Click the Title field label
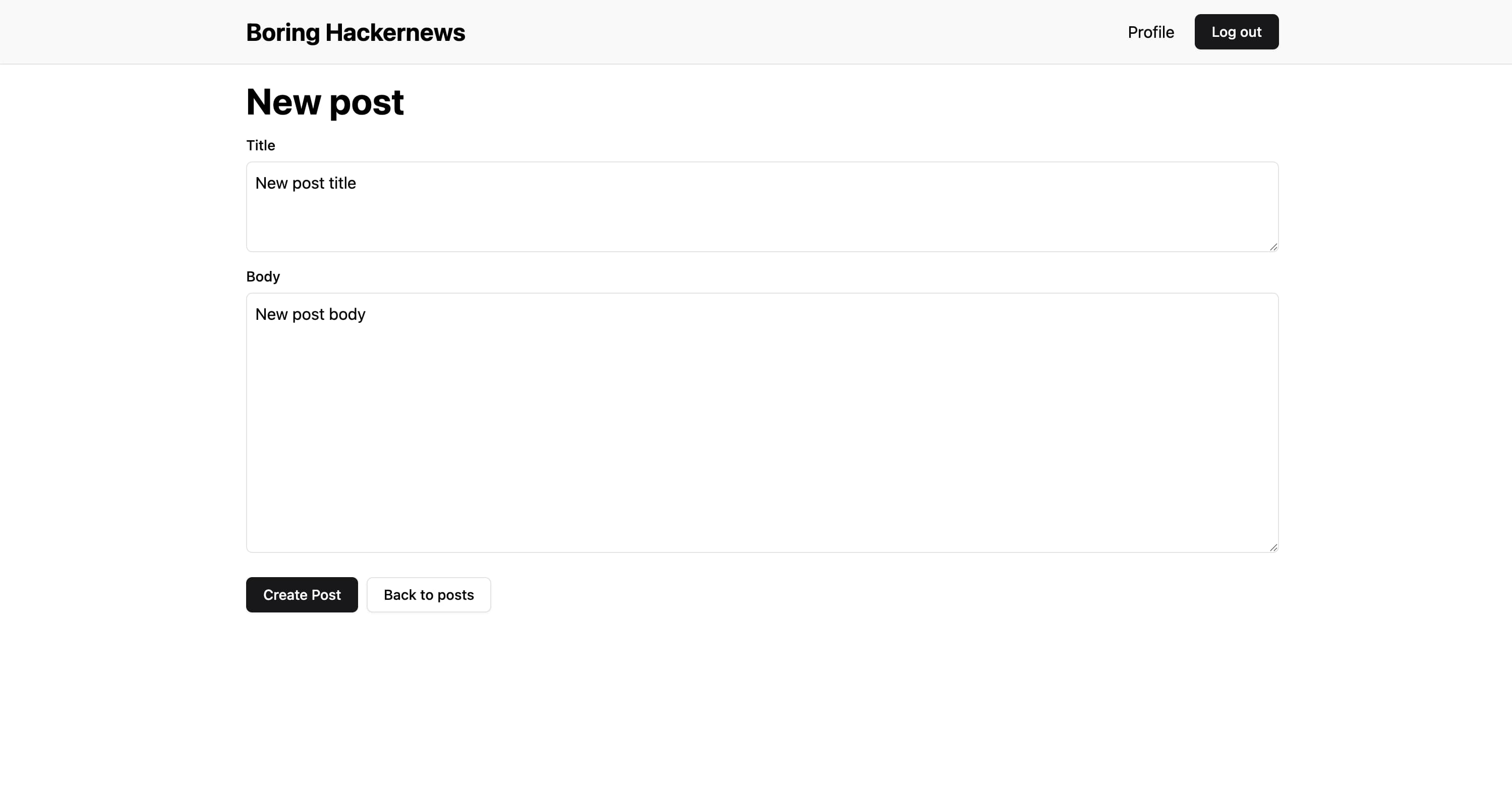1512x787 pixels. [261, 145]
